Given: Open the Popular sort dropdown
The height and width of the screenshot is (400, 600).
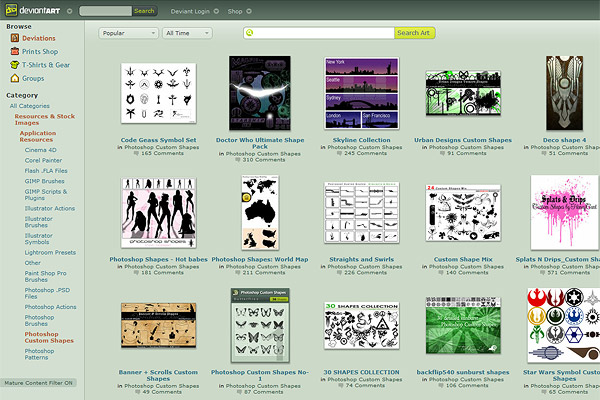Looking at the screenshot, I should click(x=129, y=33).
